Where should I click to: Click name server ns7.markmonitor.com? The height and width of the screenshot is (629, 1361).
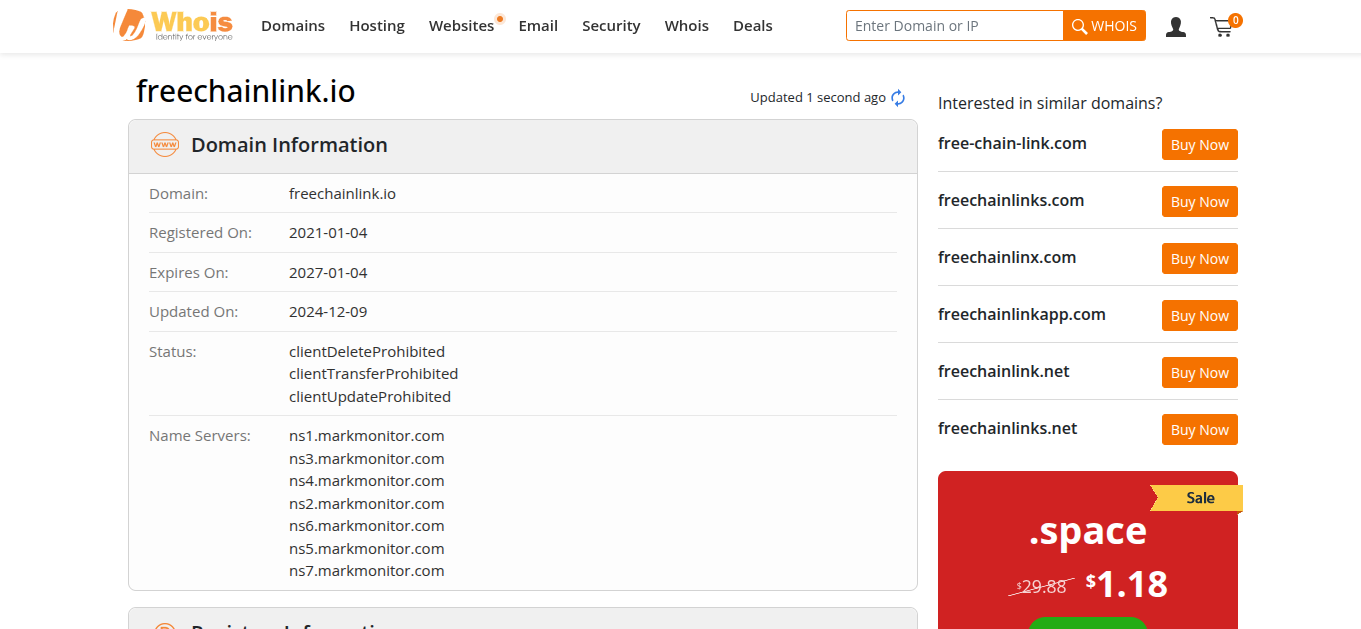367,571
